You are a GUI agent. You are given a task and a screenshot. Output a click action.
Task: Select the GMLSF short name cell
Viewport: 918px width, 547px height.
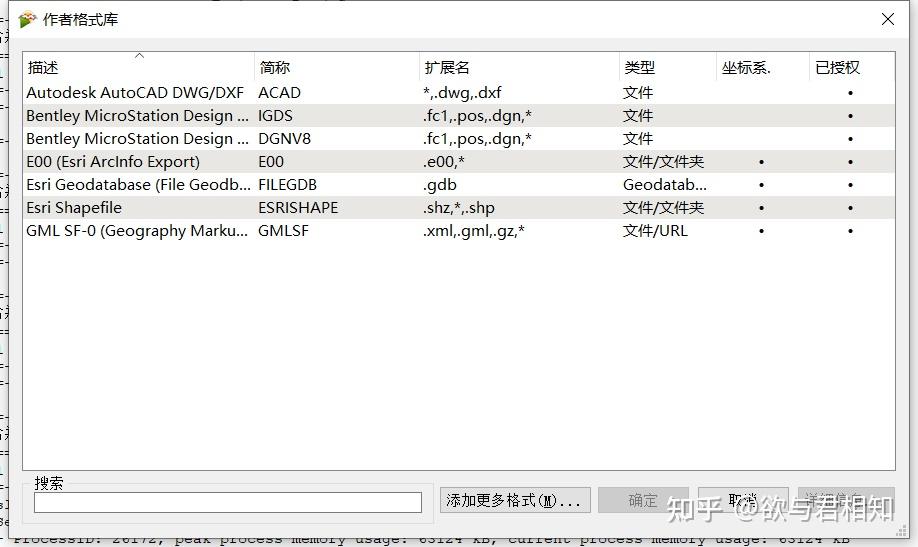click(283, 231)
